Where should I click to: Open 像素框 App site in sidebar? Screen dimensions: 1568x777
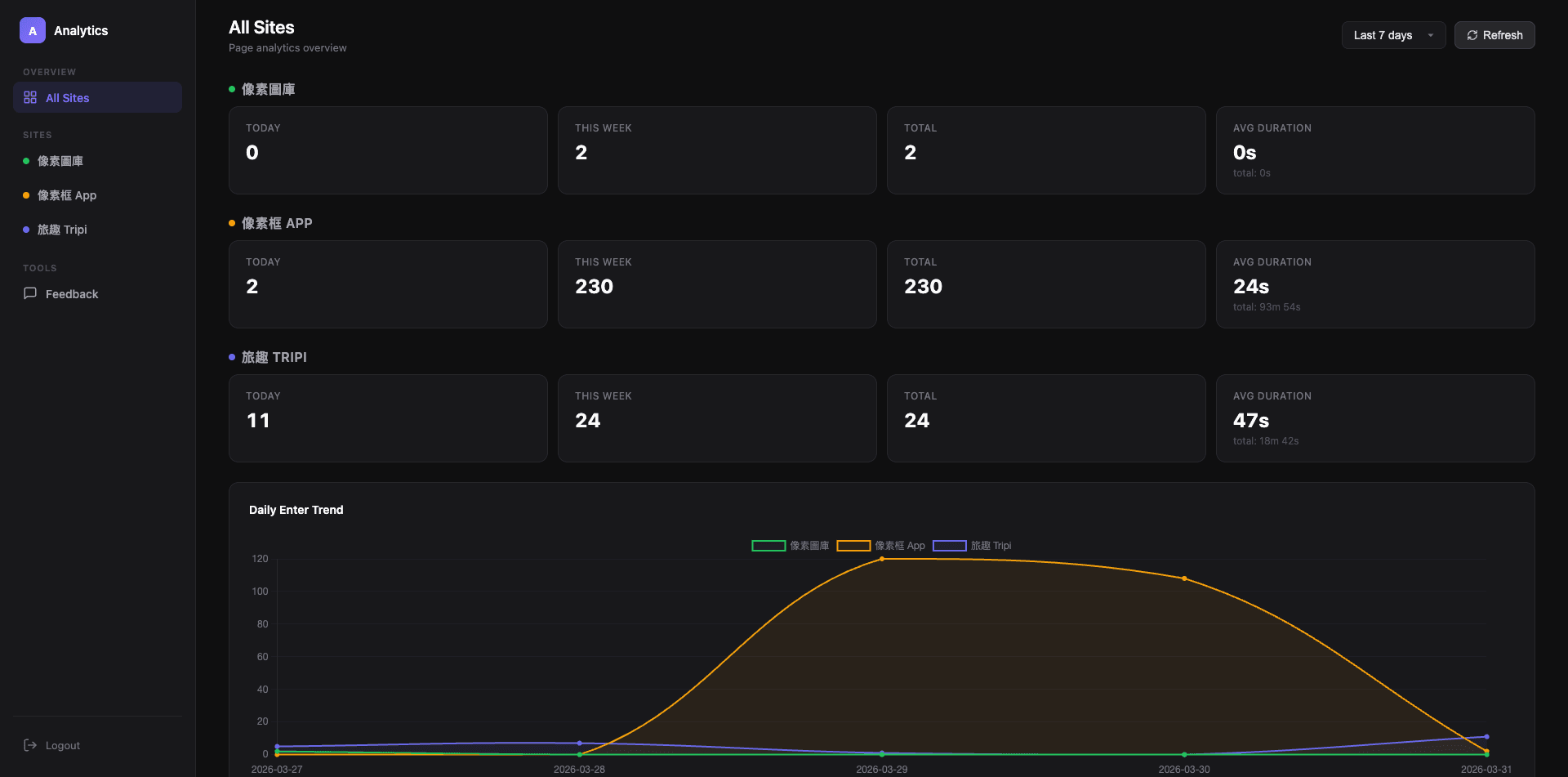(x=67, y=195)
